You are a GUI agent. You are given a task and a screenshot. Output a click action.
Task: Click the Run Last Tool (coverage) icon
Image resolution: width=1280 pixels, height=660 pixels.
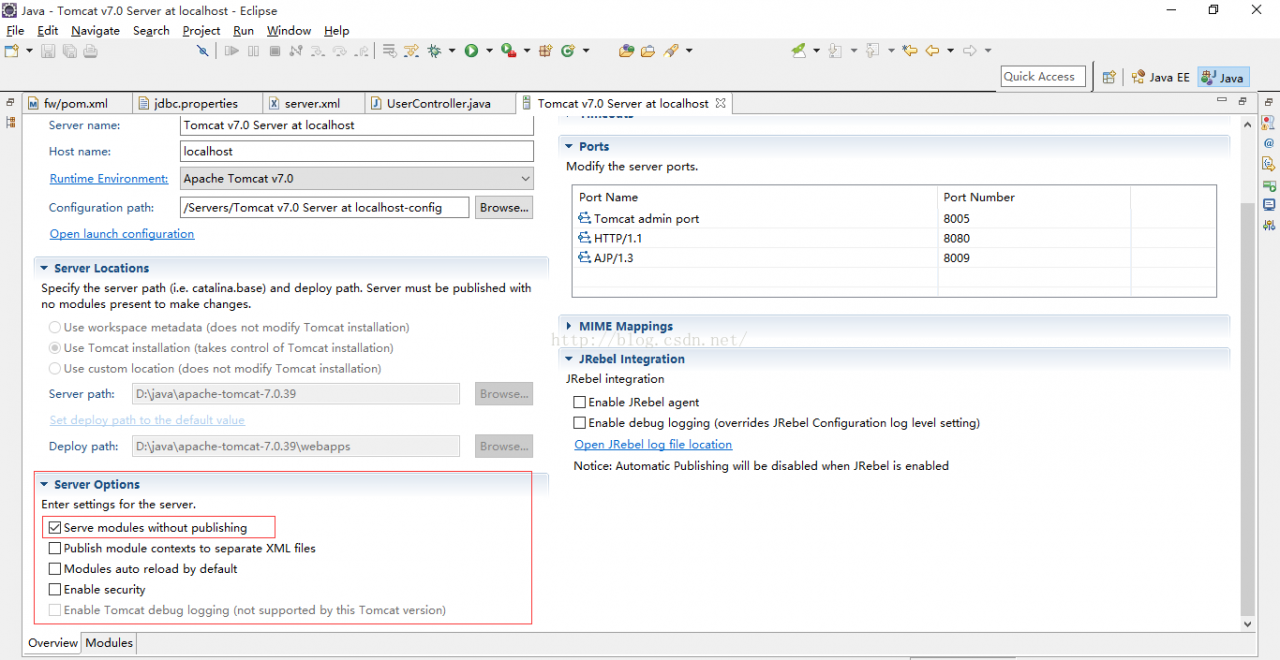(508, 50)
